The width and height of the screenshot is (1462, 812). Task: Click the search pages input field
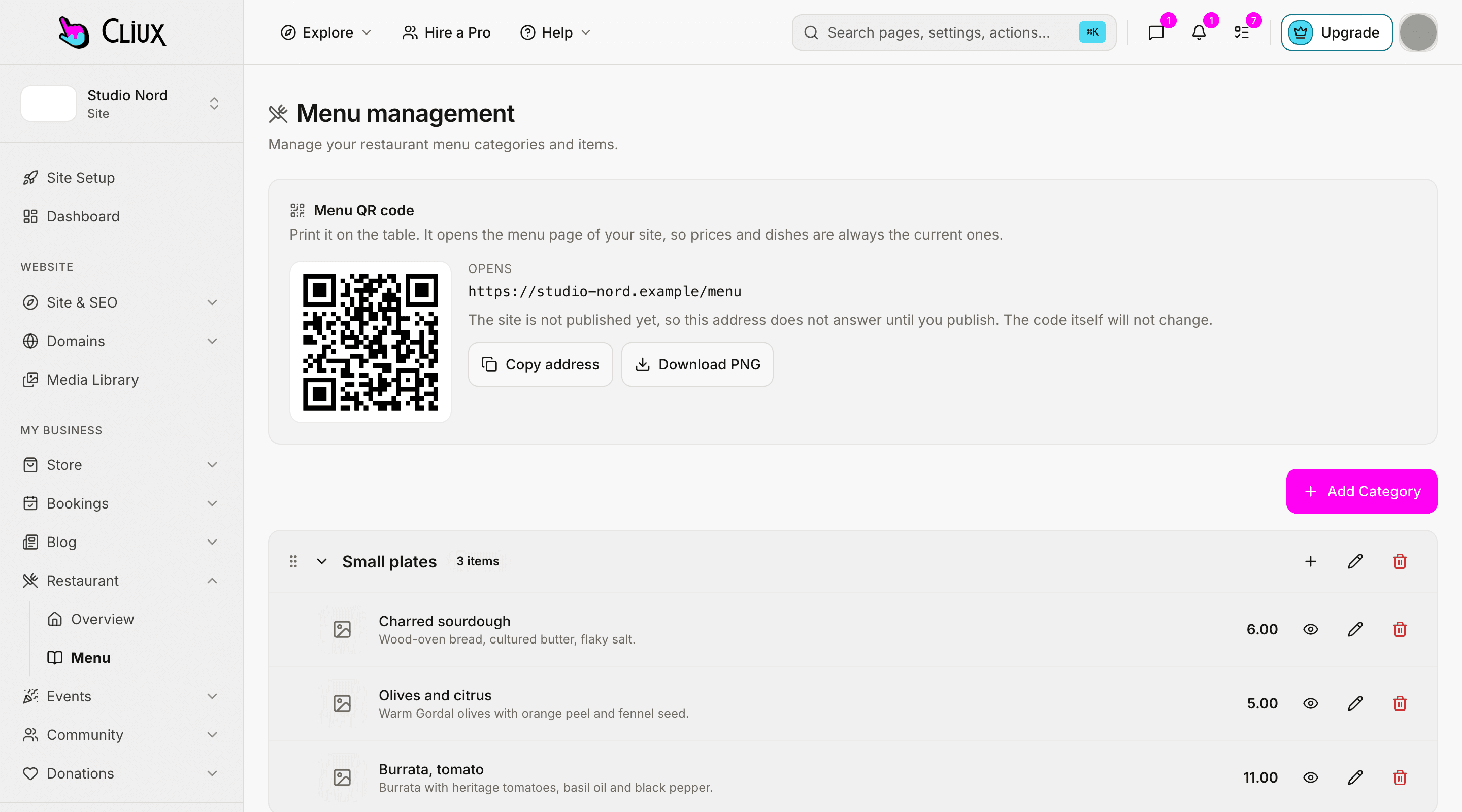953,32
